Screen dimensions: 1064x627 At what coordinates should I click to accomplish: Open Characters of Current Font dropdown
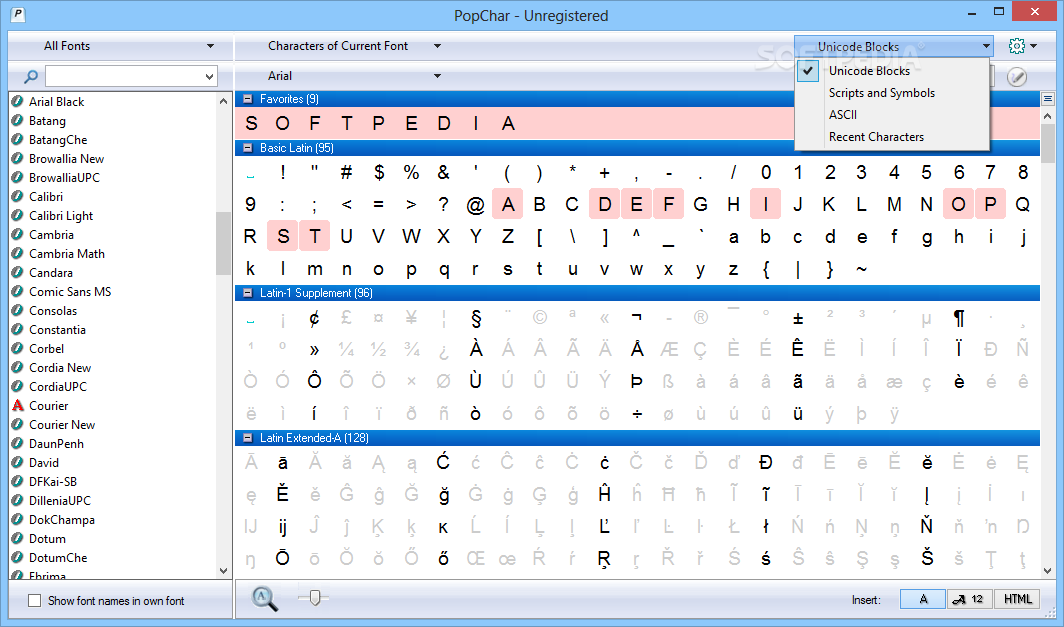pyautogui.click(x=354, y=46)
